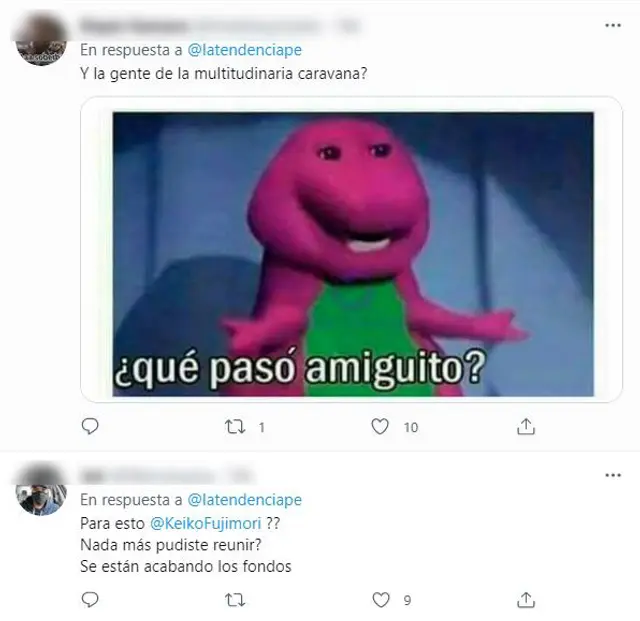Open first tweet author's profile picture
Image resolution: width=640 pixels, height=621 pixels.
coord(41,40)
